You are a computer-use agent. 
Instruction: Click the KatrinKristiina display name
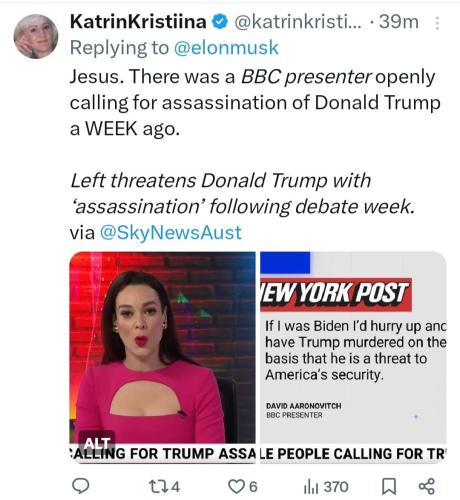[x=138, y=22]
